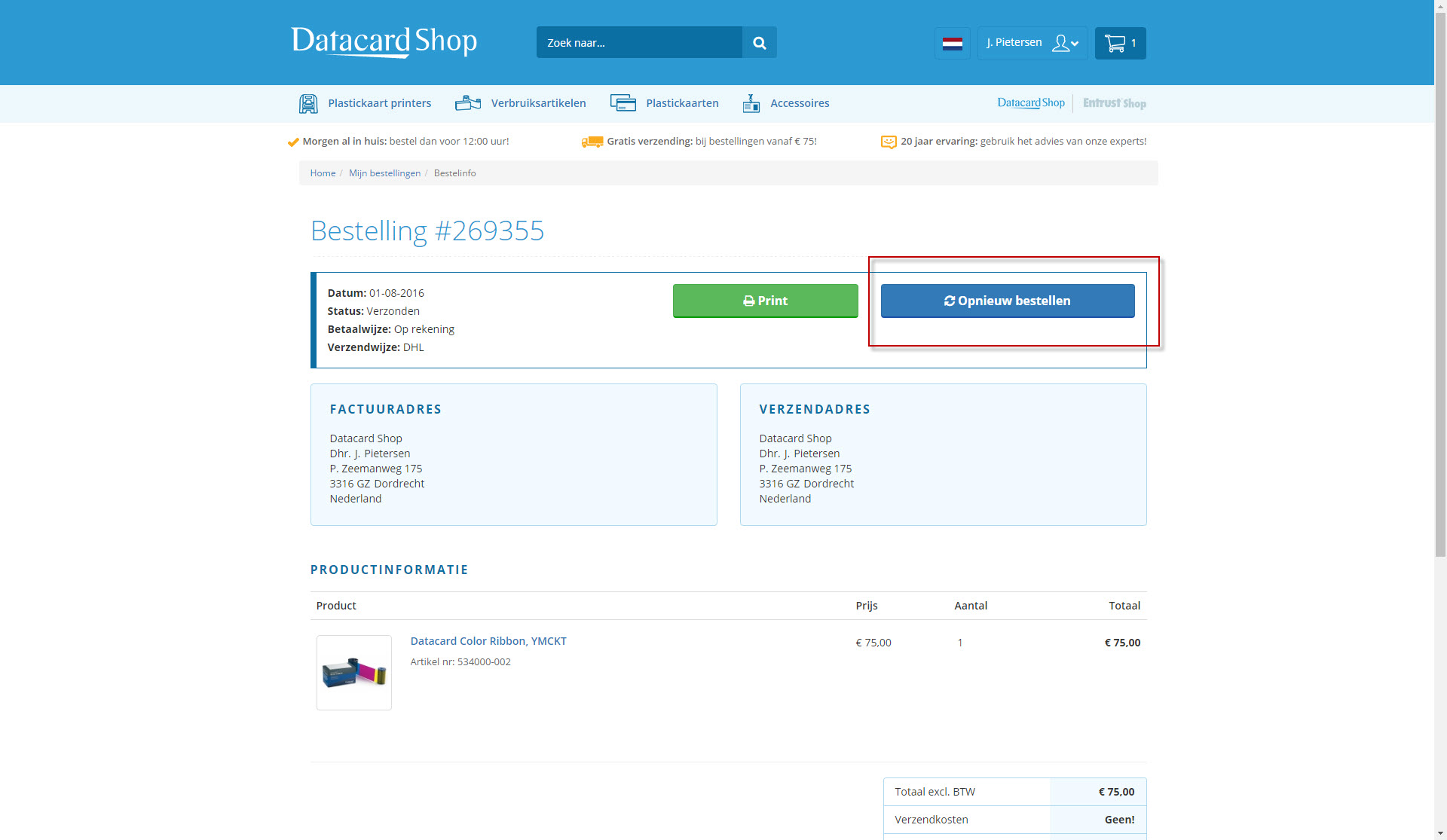Click the delivery truck icon
The height and width of the screenshot is (840, 1447).
coord(592,142)
